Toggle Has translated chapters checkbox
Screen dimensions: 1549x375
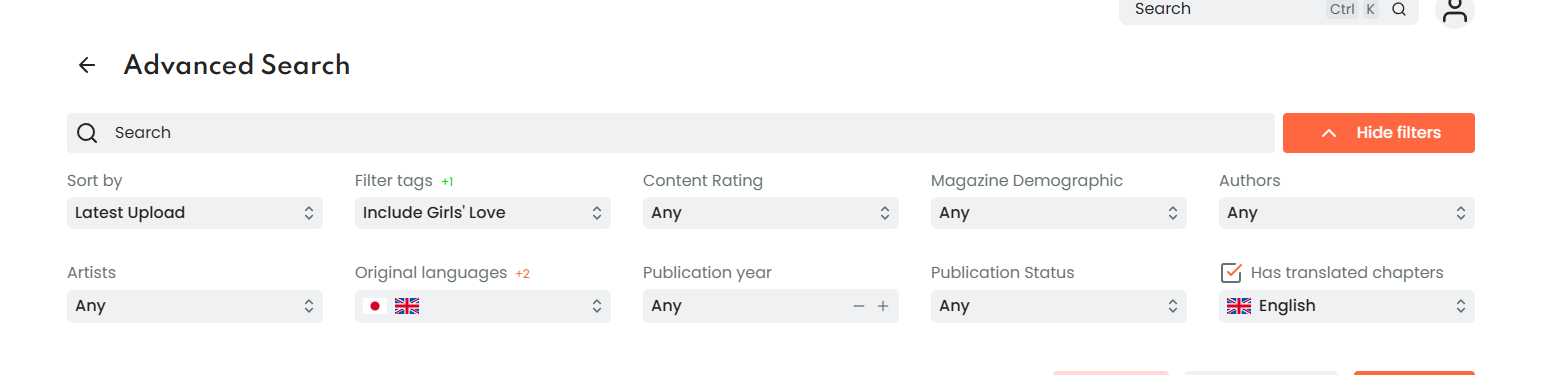point(1231,272)
